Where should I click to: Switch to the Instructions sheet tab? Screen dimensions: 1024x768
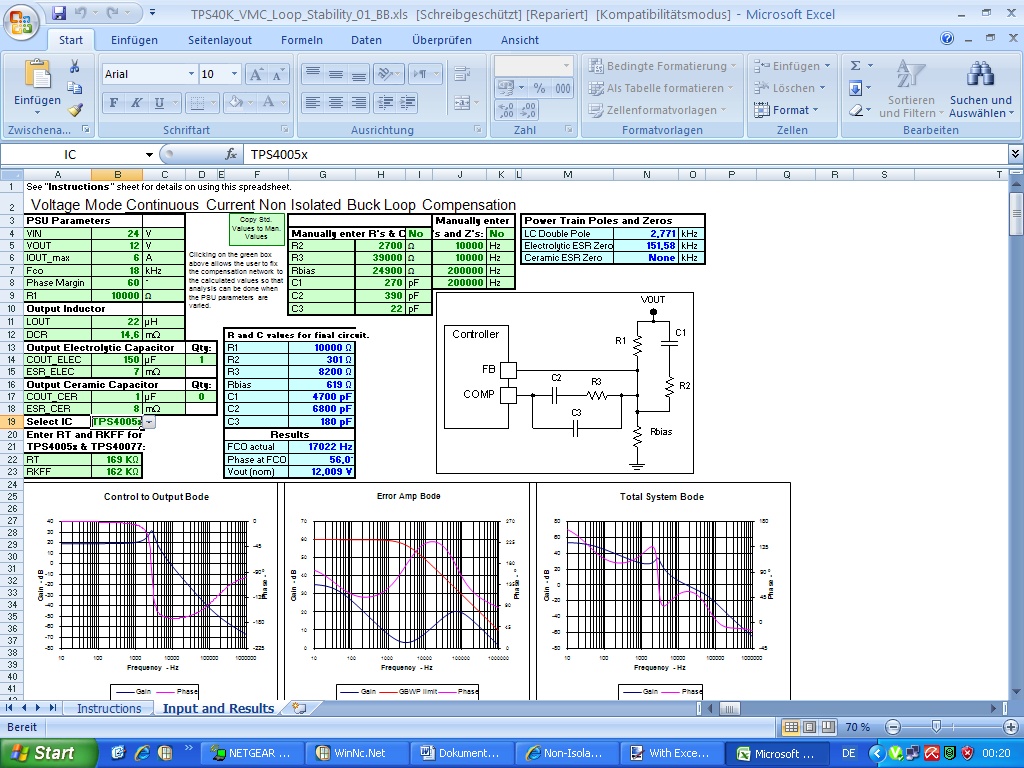108,709
